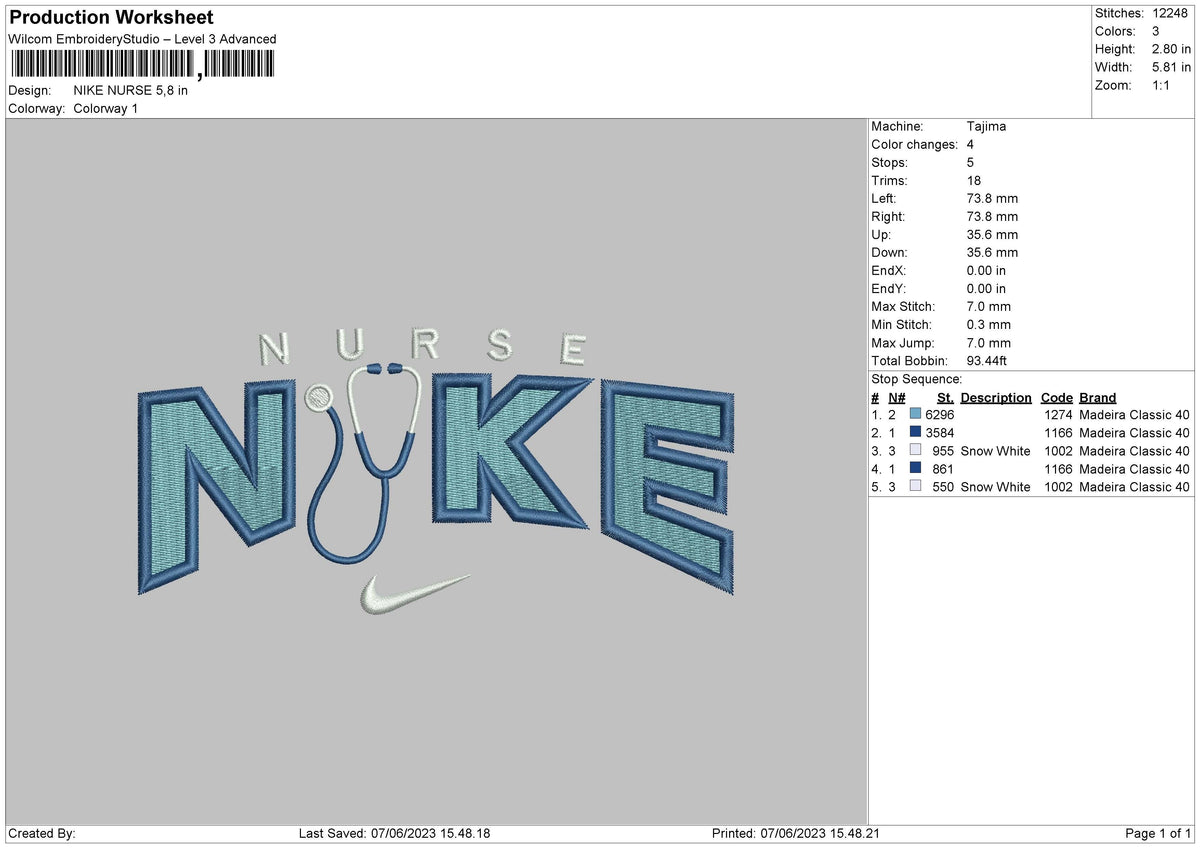This screenshot has width=1200, height=848.
Task: Select the 'Colorway 1' value
Action: click(x=106, y=108)
